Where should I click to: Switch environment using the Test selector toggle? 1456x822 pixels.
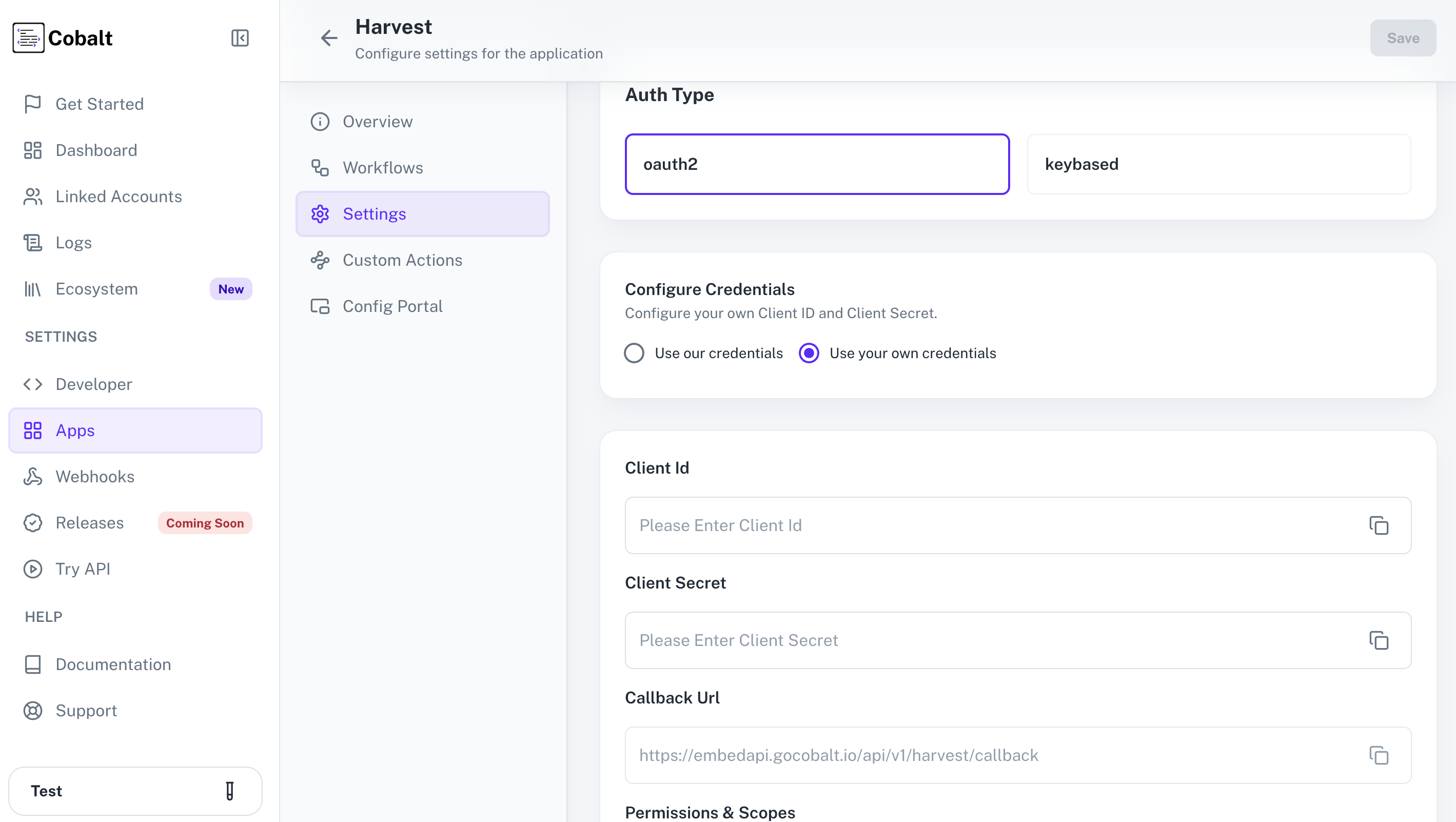(229, 791)
